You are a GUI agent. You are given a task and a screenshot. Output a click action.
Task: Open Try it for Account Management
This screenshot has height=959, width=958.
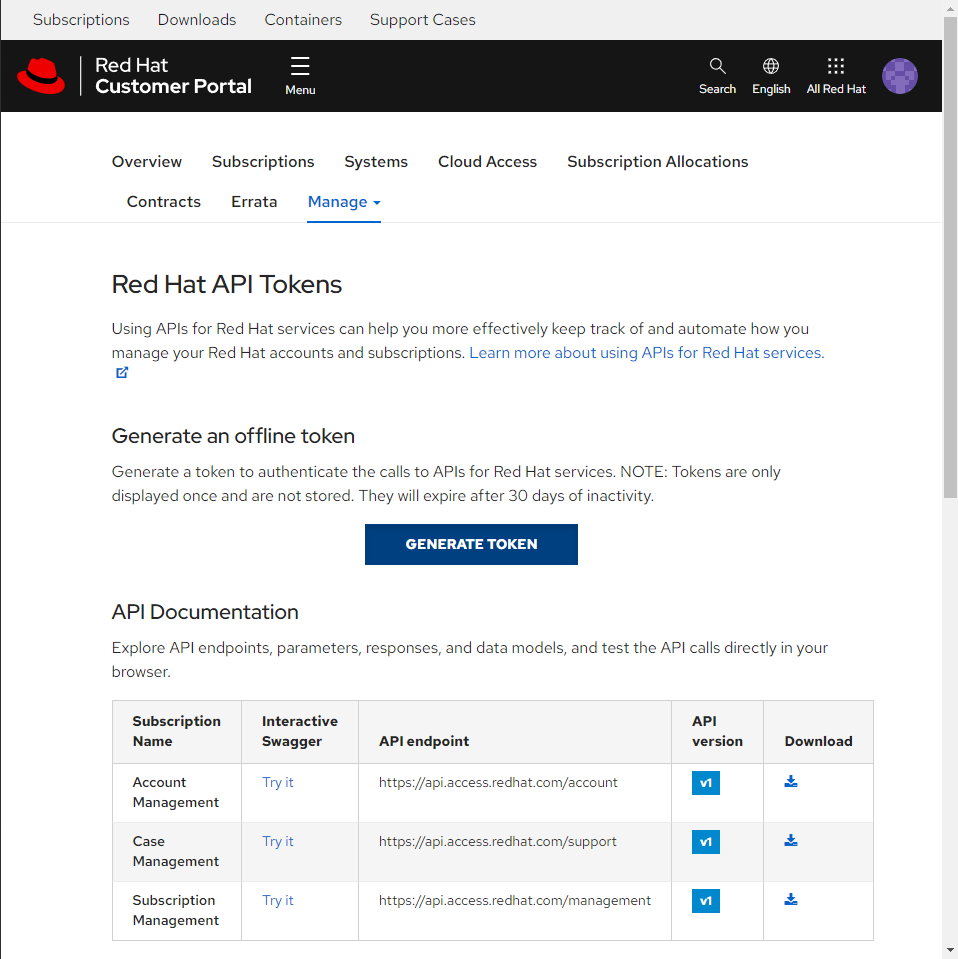278,783
